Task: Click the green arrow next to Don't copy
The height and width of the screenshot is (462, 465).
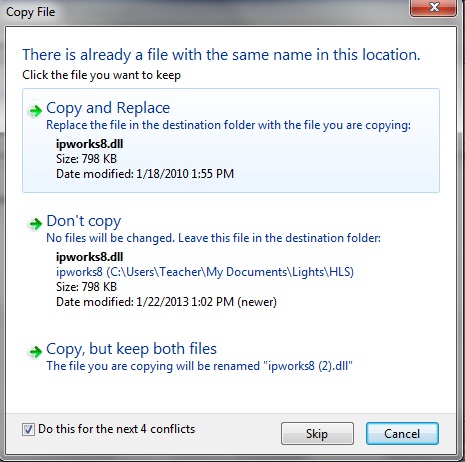Action: tap(36, 223)
